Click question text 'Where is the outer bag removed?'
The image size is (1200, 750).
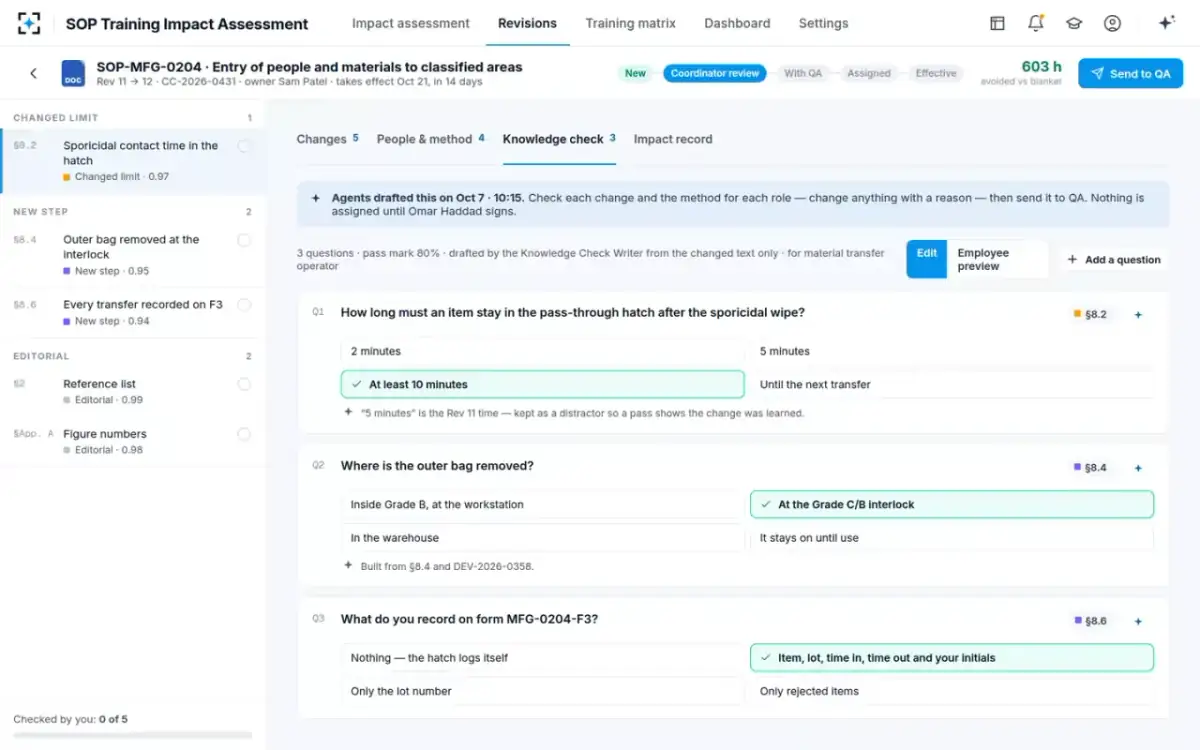click(x=437, y=466)
